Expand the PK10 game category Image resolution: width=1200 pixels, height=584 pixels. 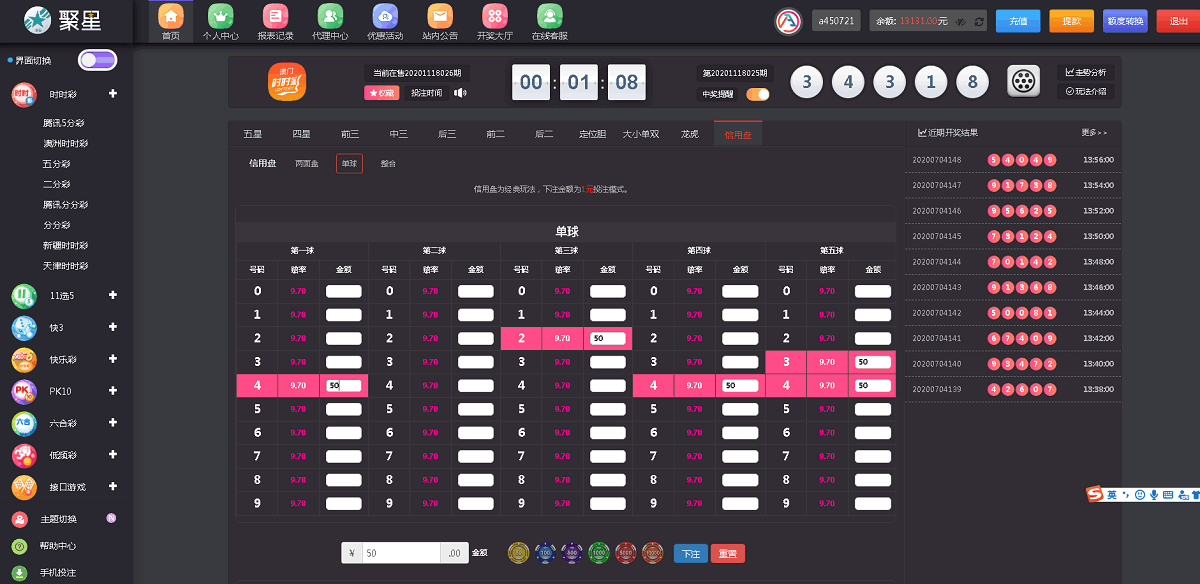click(113, 391)
